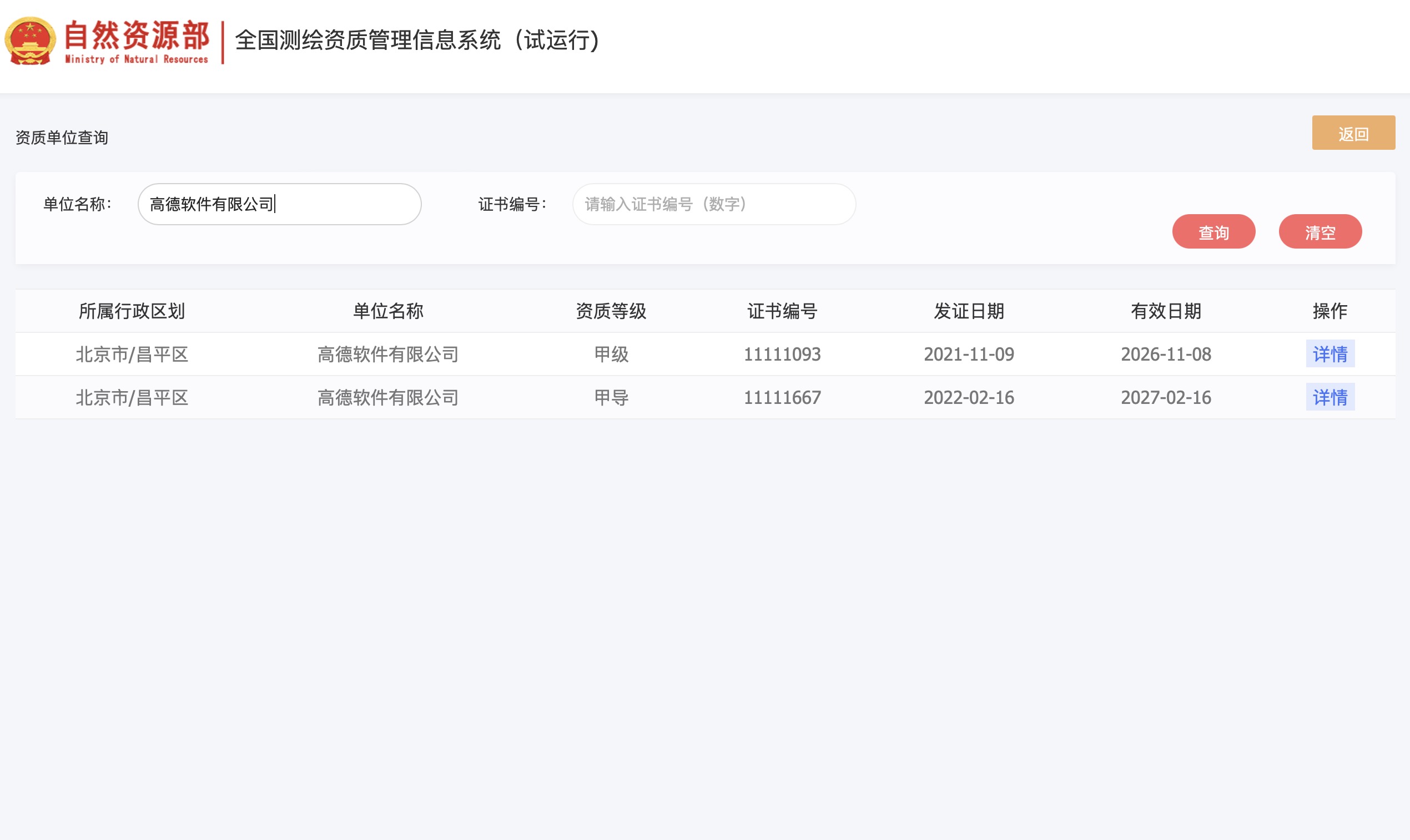The image size is (1410, 840).
Task: Click the 全国测绘资质管理信息系统 title
Action: click(417, 40)
